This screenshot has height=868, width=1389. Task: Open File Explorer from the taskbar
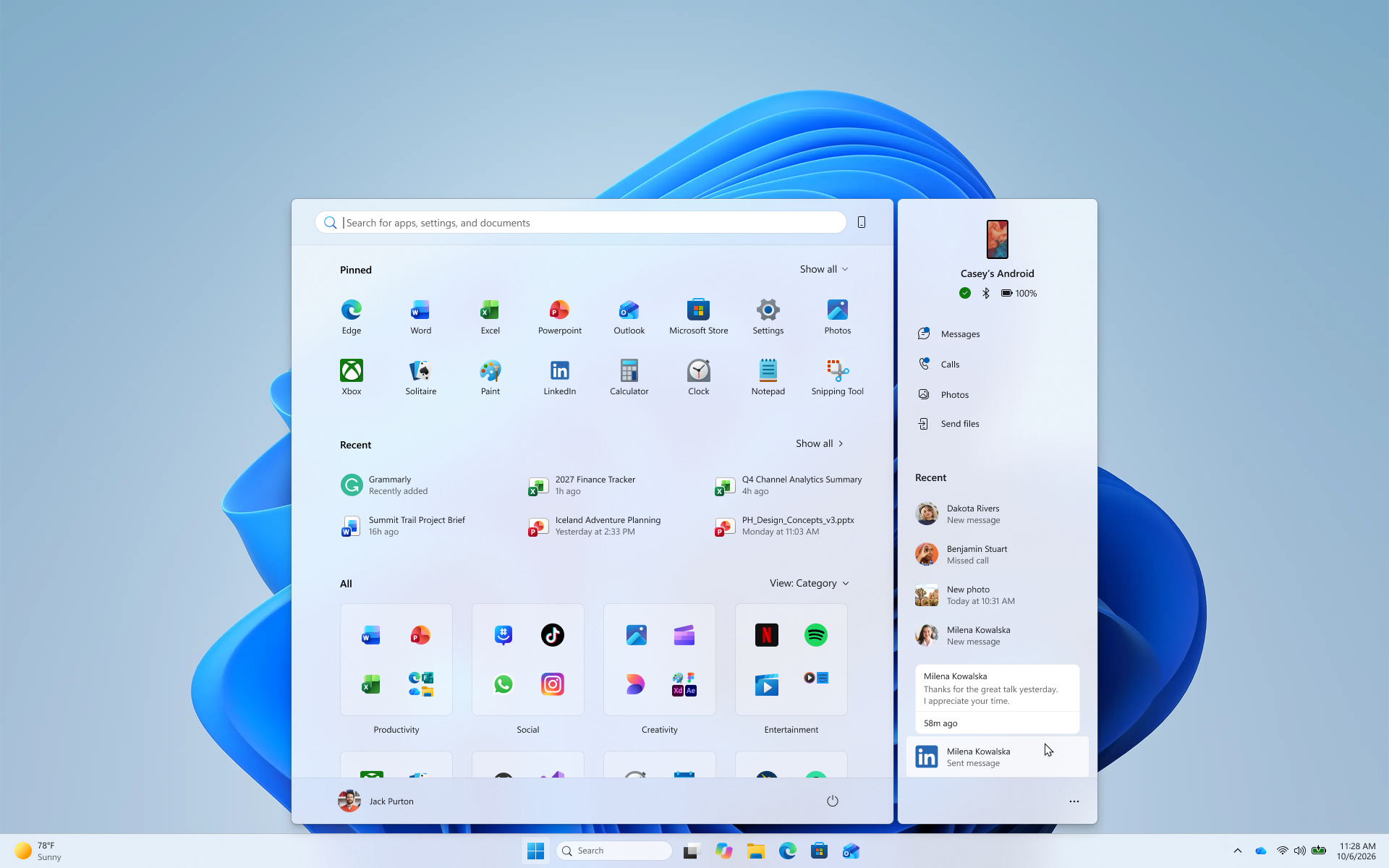point(756,851)
